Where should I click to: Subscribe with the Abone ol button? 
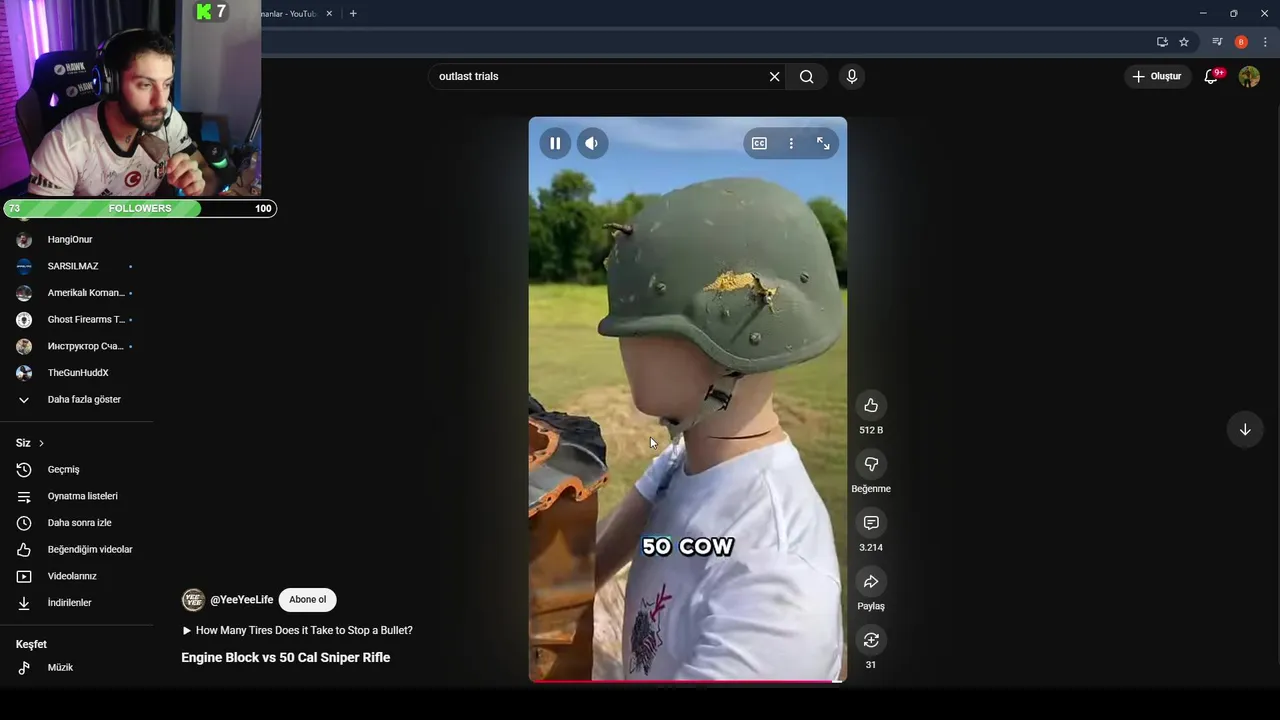click(308, 600)
